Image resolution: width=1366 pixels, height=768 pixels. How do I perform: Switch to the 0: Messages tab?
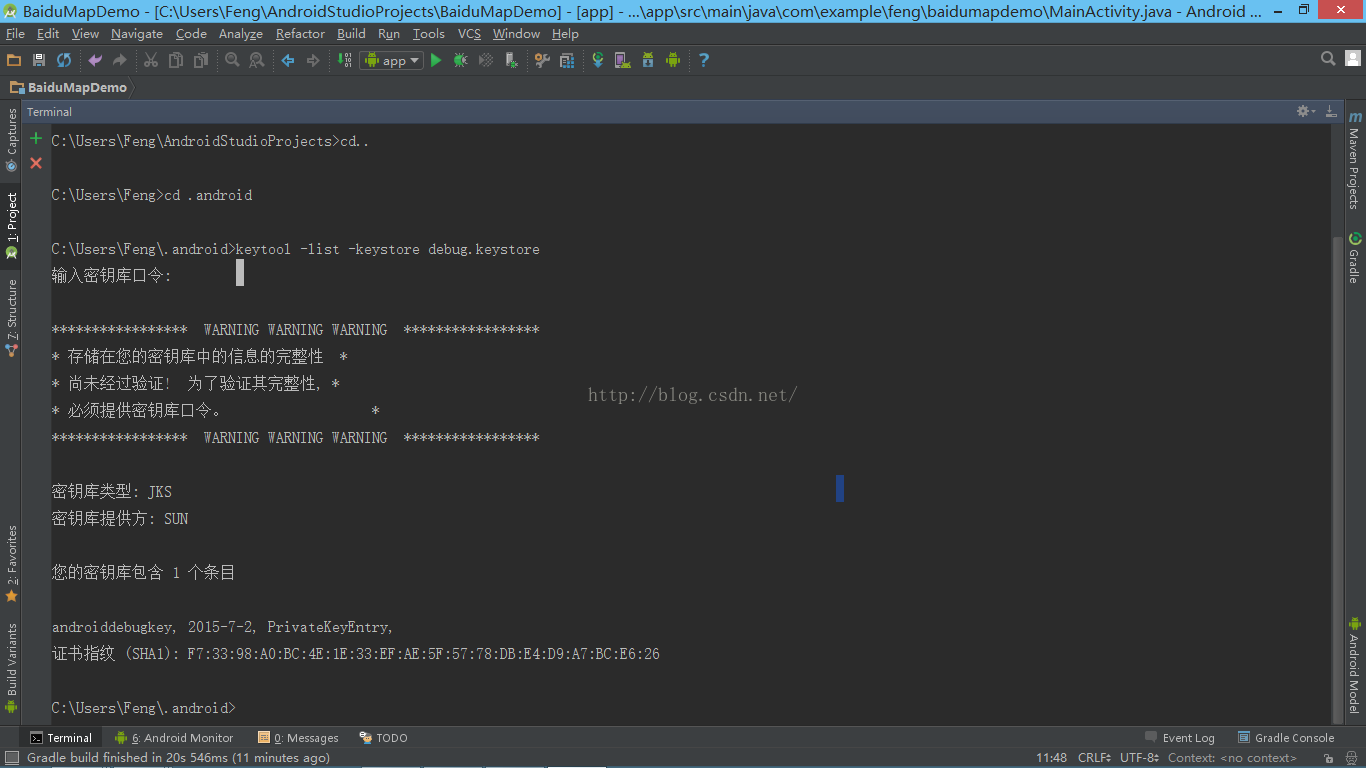(298, 738)
